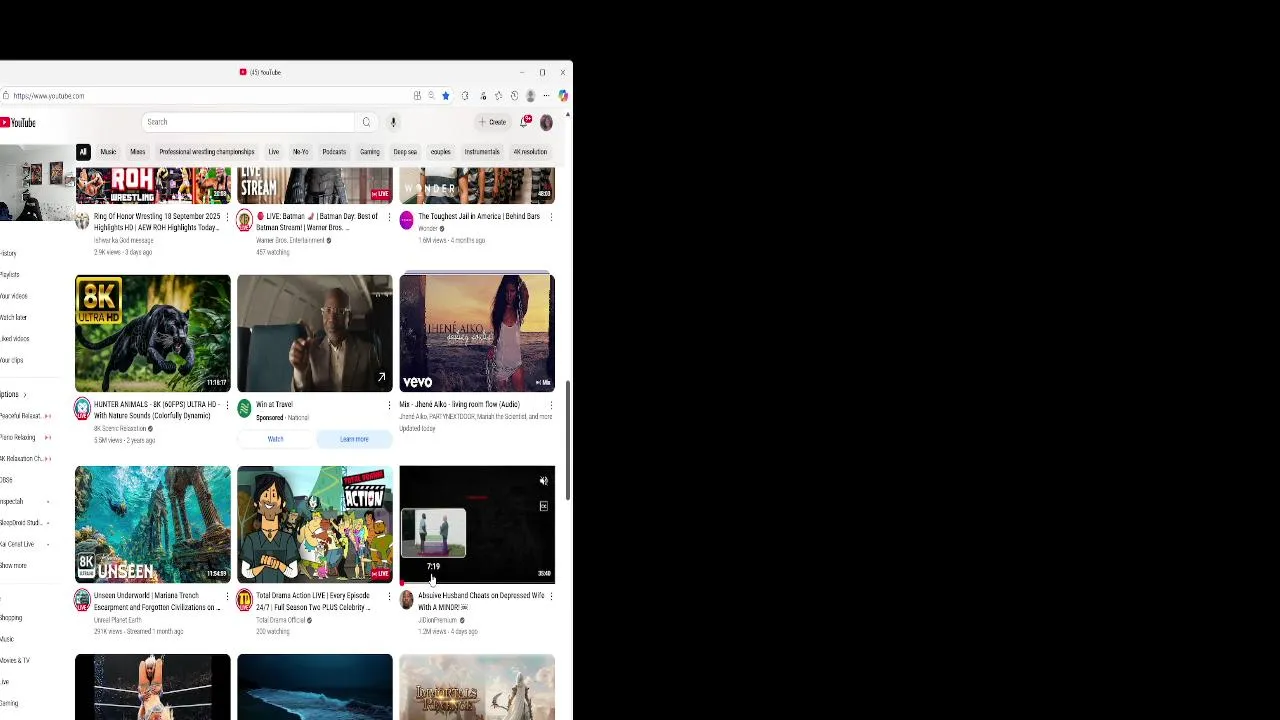The width and height of the screenshot is (1280, 720).
Task: Open the Total Drama Action thumbnail
Action: tap(315, 524)
